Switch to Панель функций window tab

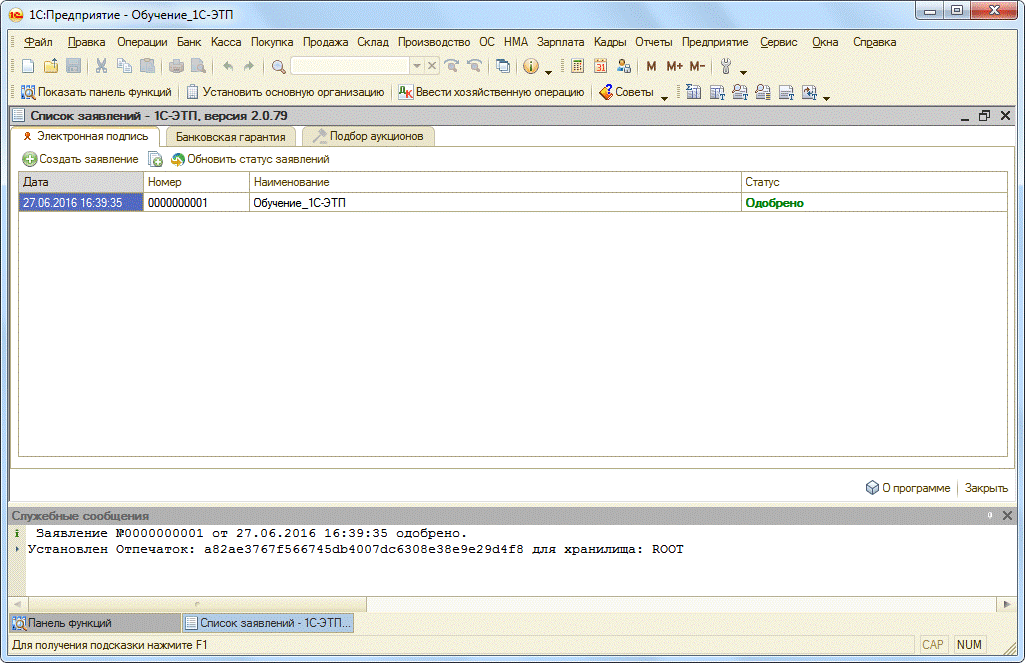pyautogui.click(x=95, y=623)
